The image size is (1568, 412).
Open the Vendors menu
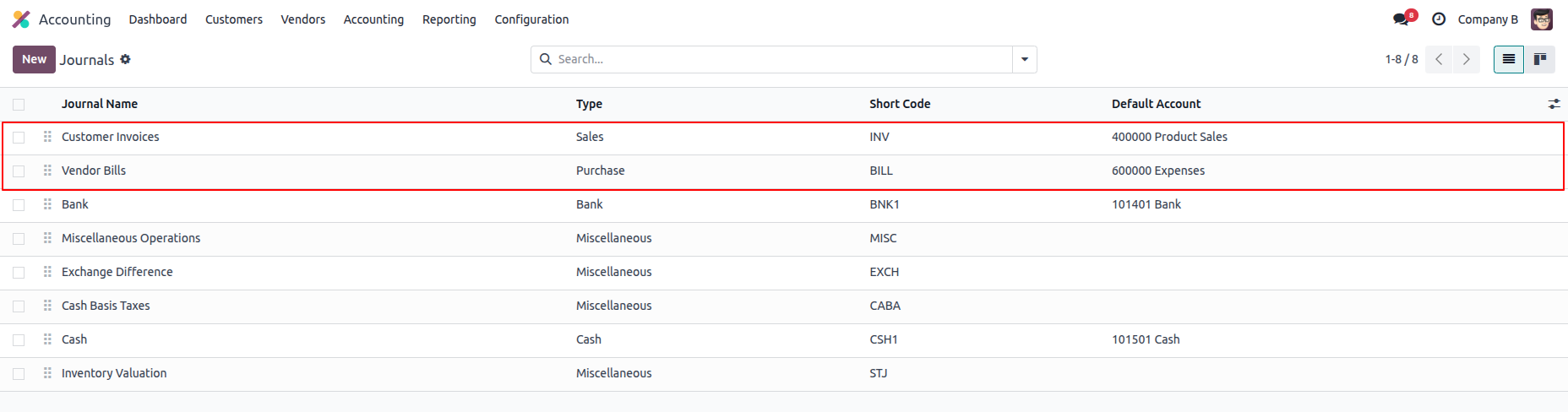tap(303, 19)
